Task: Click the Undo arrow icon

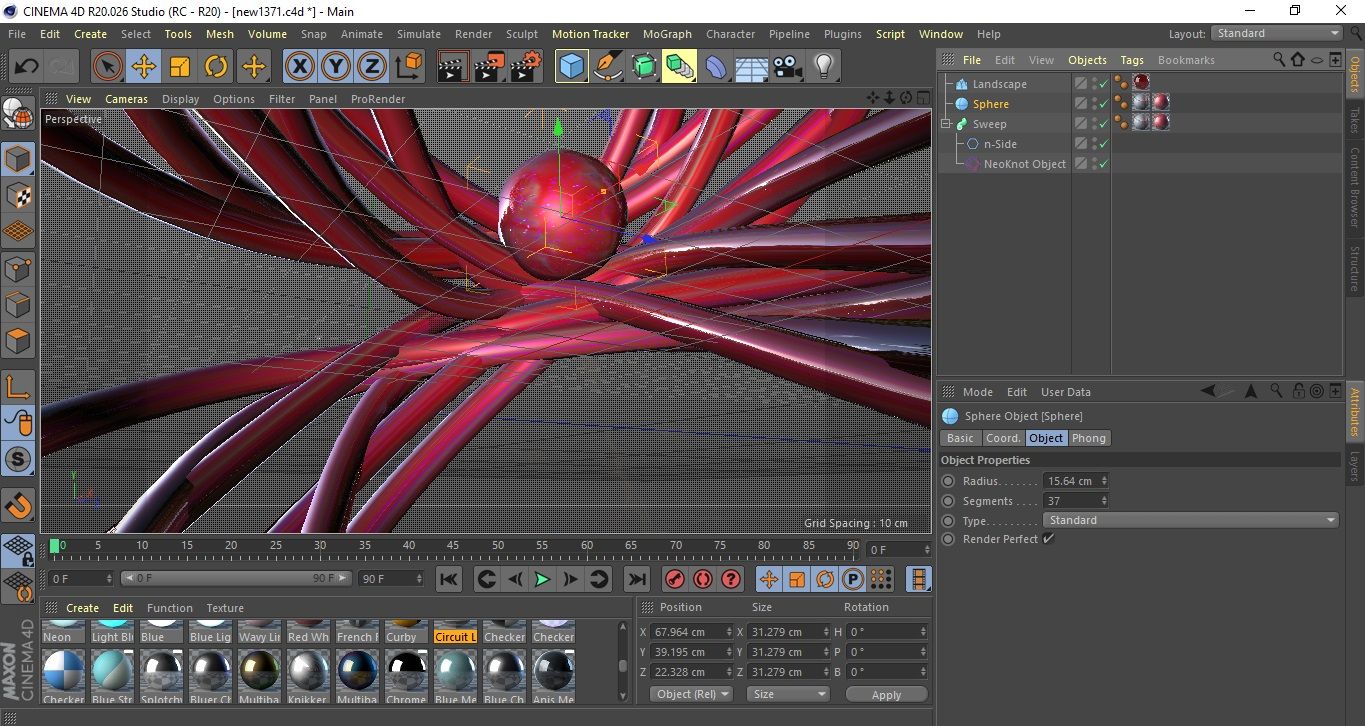Action: pos(26,67)
